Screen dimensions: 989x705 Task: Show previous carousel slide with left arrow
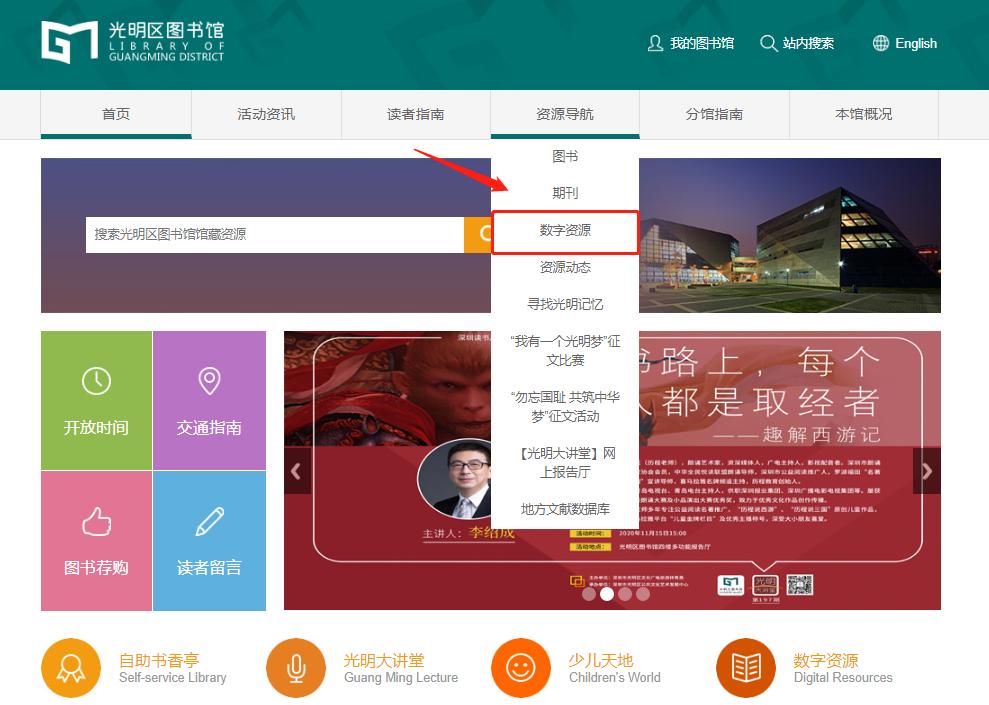297,471
